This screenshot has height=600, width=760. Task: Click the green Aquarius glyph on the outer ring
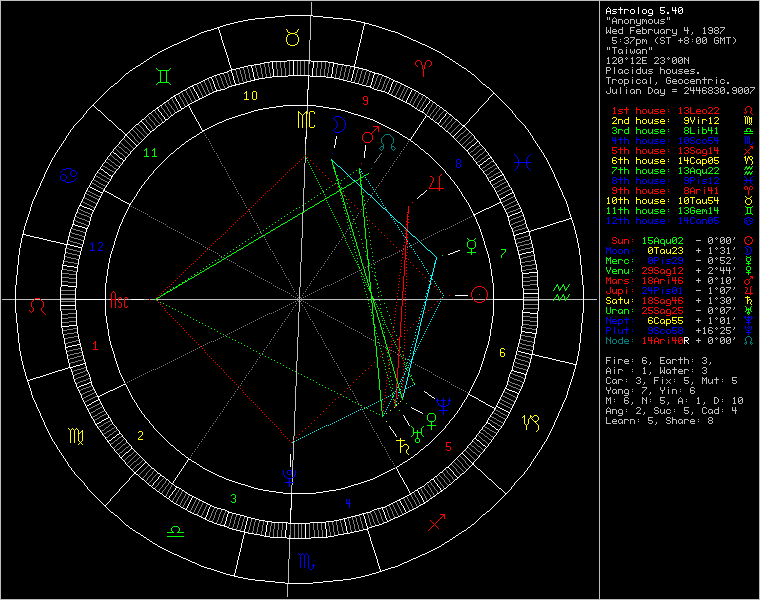[561, 292]
